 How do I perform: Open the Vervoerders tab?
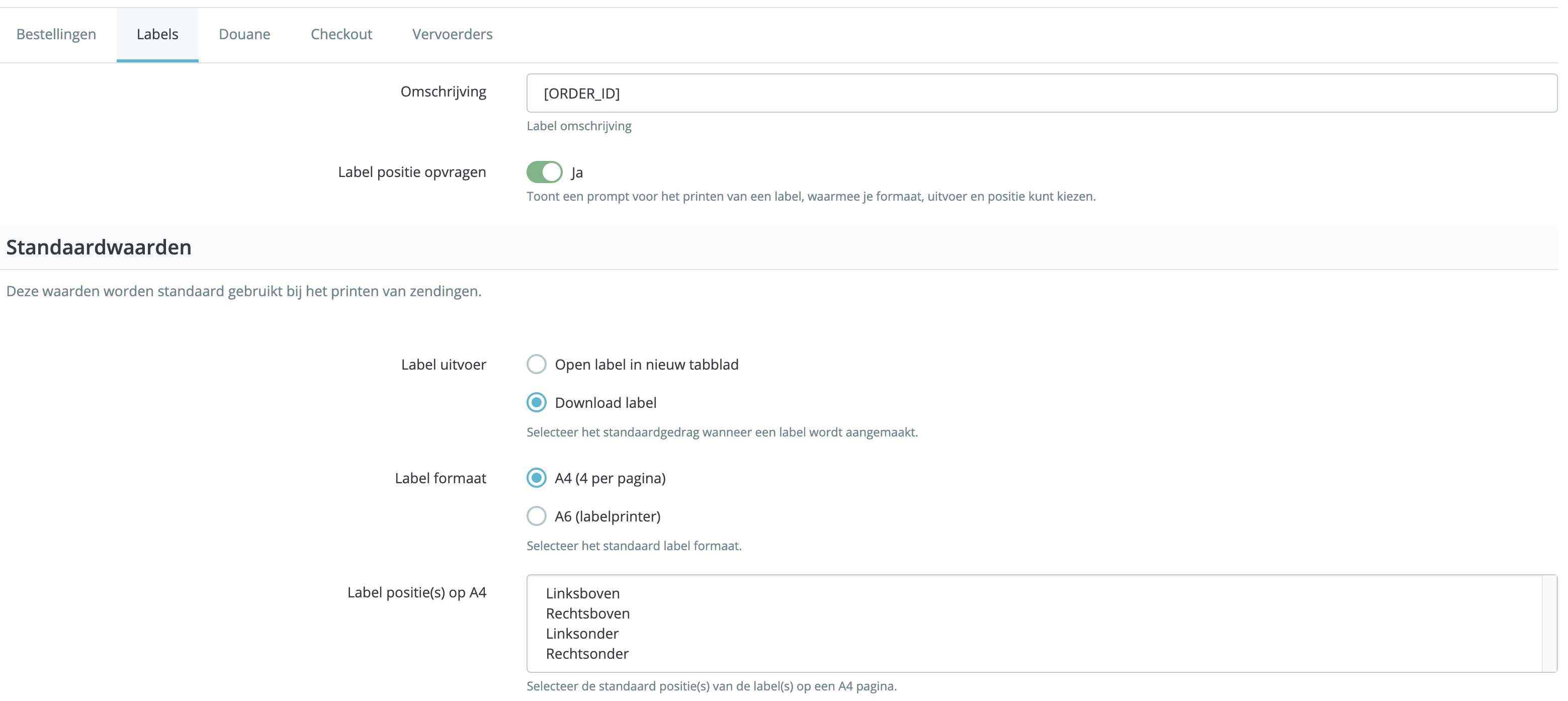[x=452, y=35]
